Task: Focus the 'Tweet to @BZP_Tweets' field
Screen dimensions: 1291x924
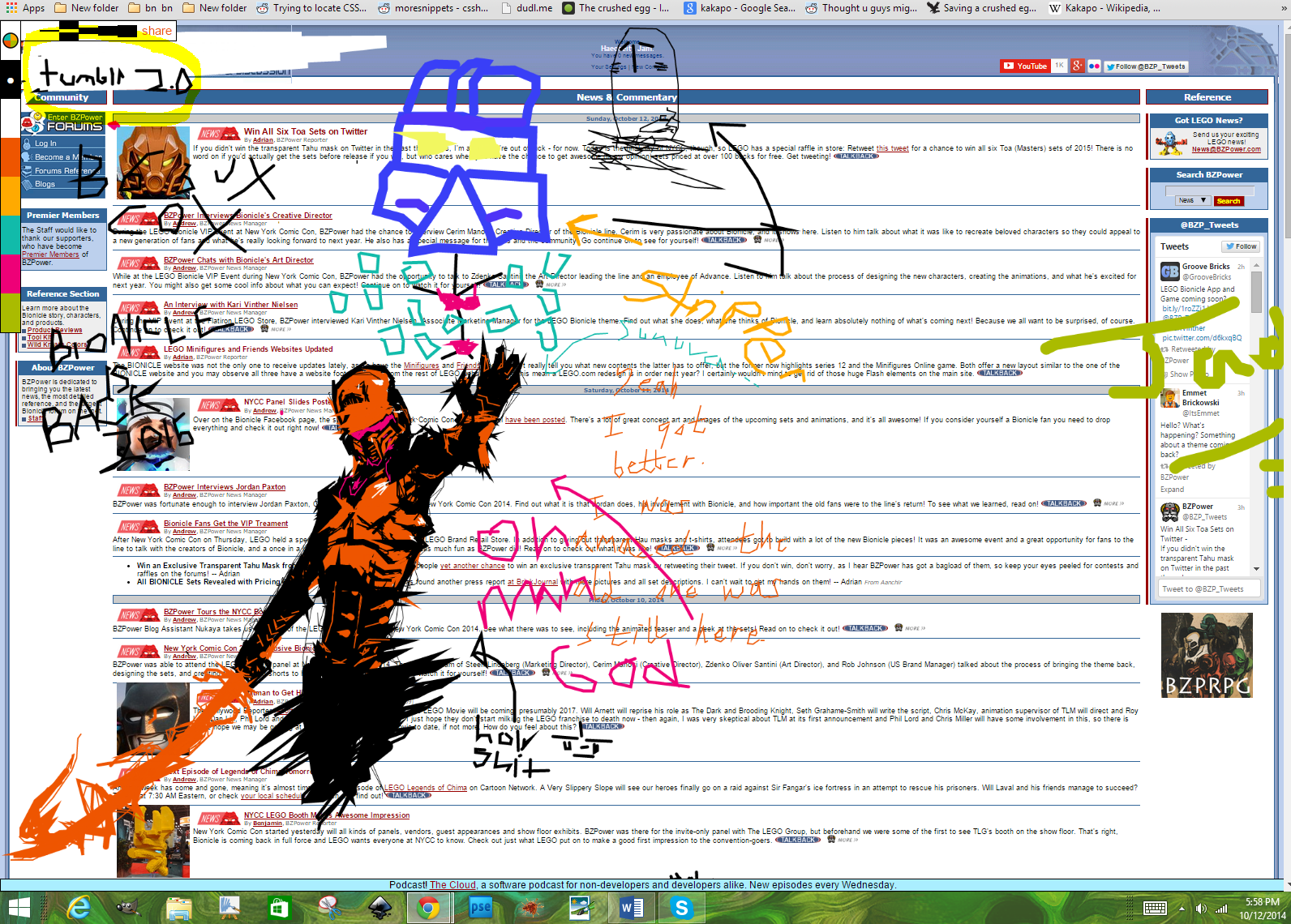Action: coord(1208,589)
